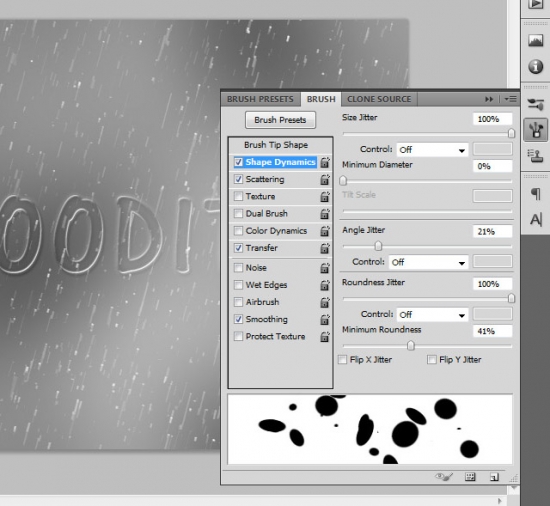
Task: Open the Character panel icon
Action: (536, 220)
